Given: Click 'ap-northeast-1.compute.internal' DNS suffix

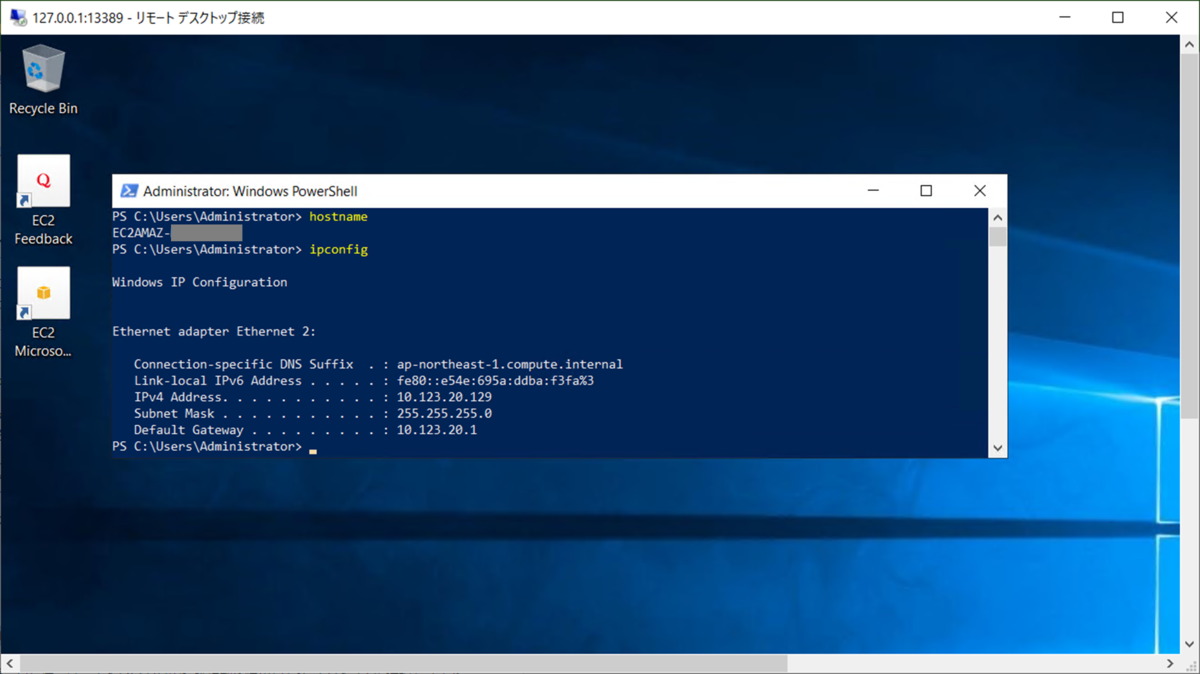Looking at the screenshot, I should (510, 365).
